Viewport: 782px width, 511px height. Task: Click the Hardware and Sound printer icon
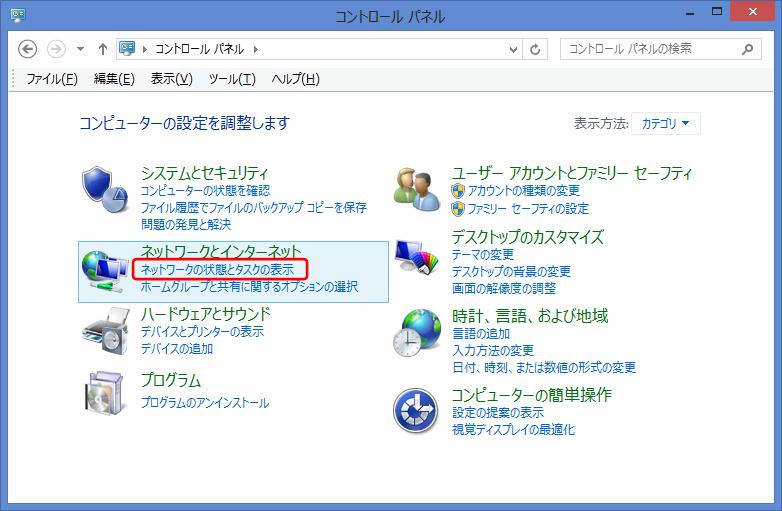[x=106, y=331]
